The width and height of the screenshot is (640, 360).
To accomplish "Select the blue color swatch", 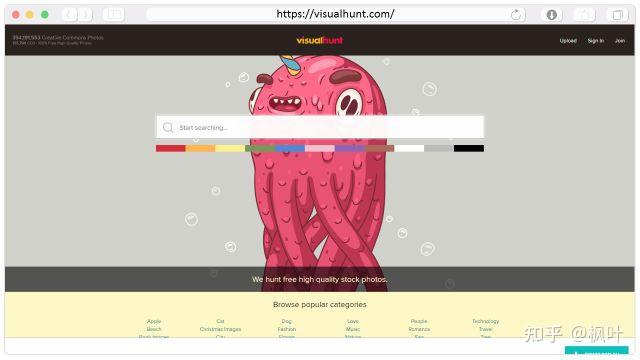I will (x=290, y=148).
